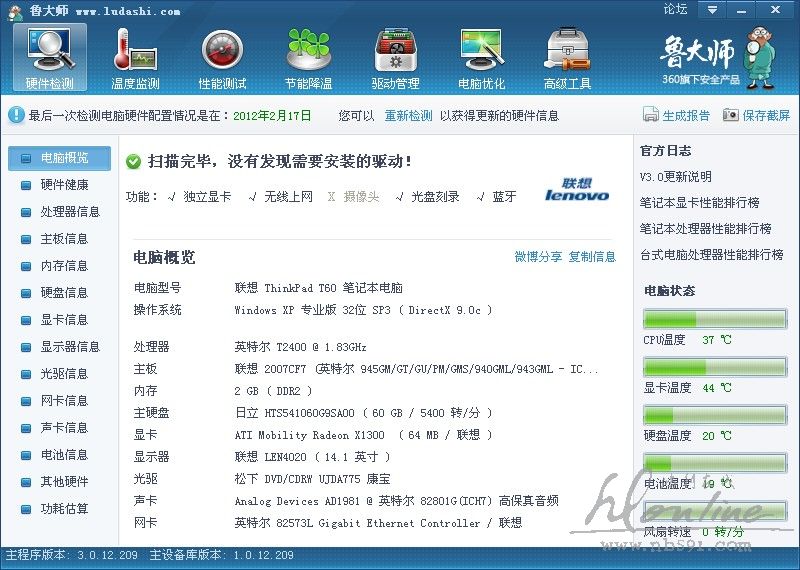800x570 pixels.
Task: Open 高级工具 advanced tools
Action: (x=567, y=58)
